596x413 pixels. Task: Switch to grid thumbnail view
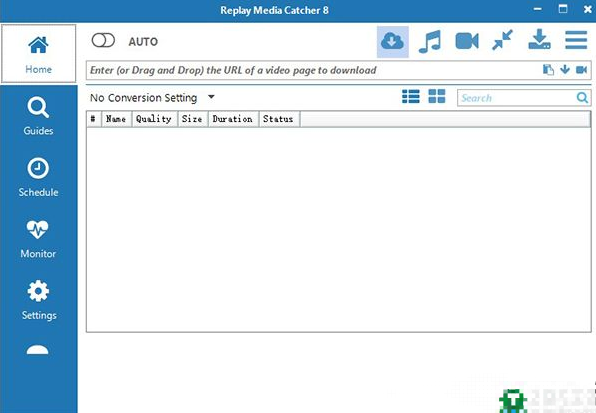[437, 96]
